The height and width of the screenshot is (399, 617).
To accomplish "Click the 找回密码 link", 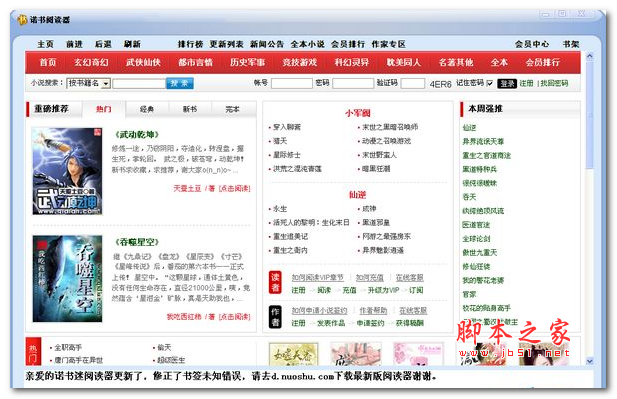I will coord(554,83).
